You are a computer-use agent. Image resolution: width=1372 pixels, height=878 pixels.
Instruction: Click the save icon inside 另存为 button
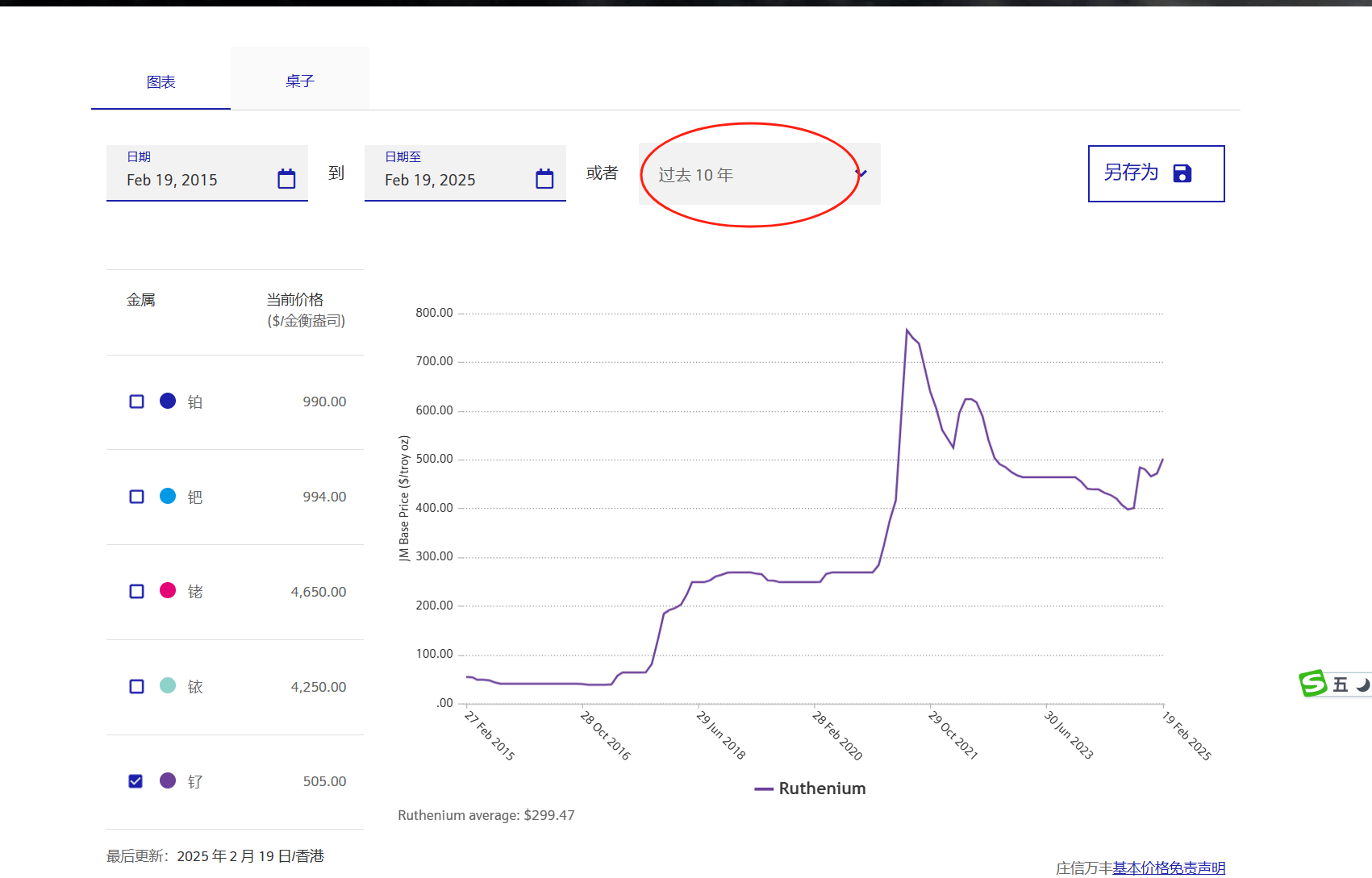pos(1182,173)
